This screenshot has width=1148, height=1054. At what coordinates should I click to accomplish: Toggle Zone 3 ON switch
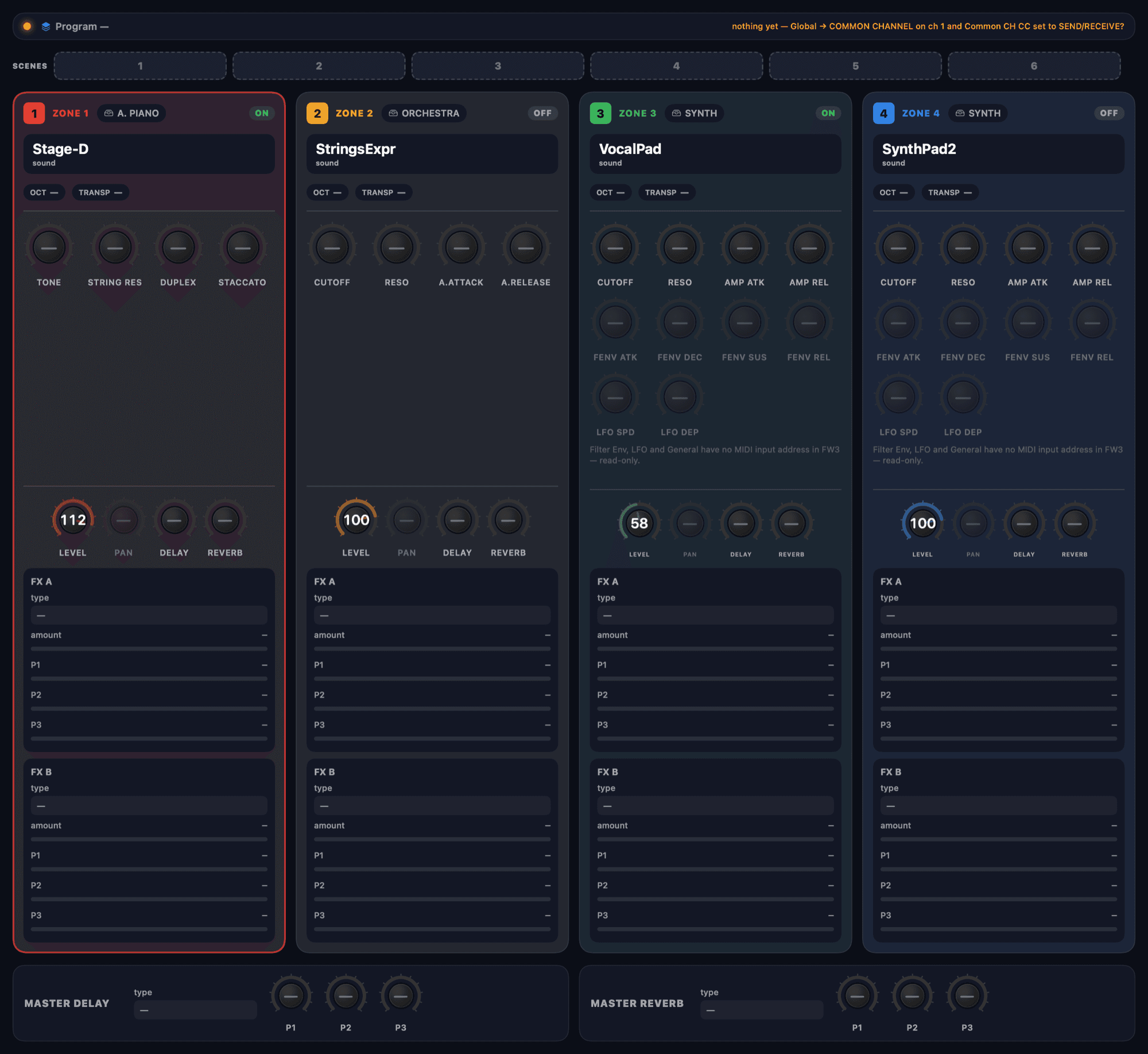(x=828, y=113)
